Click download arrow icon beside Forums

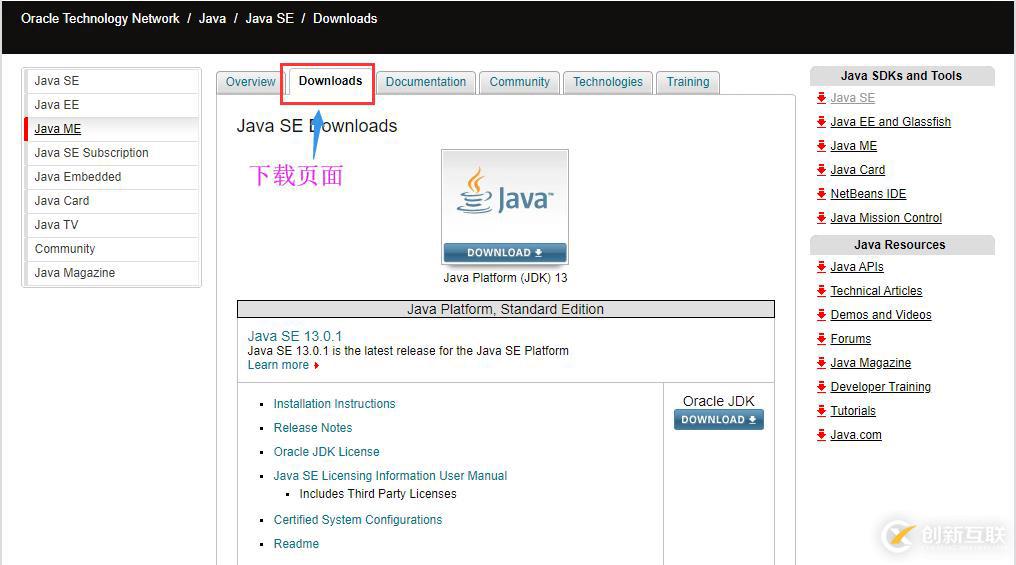(x=821, y=339)
